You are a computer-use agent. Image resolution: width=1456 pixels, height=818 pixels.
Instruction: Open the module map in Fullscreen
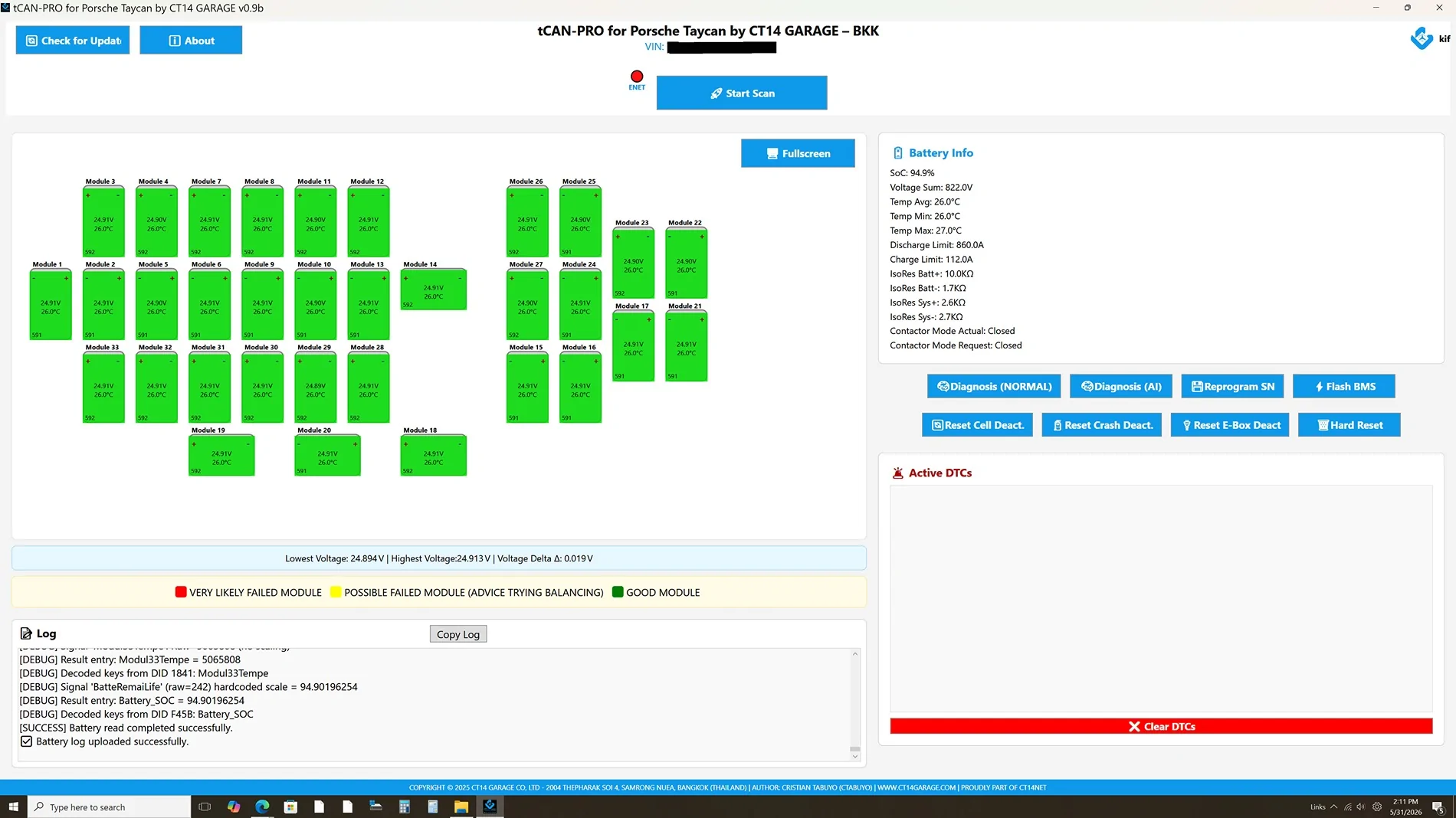(x=798, y=153)
